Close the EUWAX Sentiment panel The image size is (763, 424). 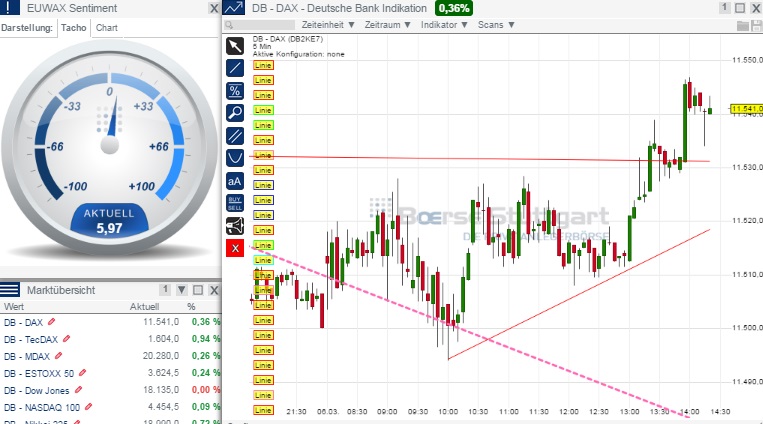pyautogui.click(x=214, y=8)
